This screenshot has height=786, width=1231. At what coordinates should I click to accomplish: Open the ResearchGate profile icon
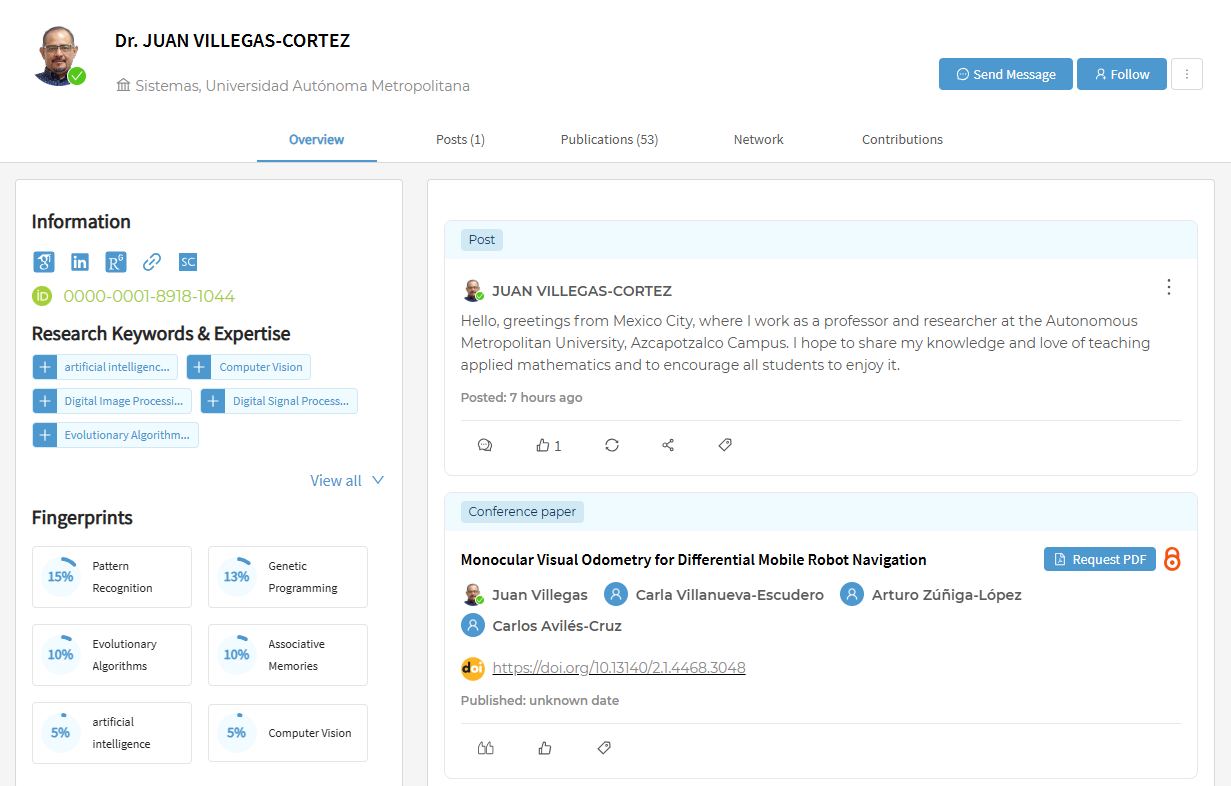116,262
